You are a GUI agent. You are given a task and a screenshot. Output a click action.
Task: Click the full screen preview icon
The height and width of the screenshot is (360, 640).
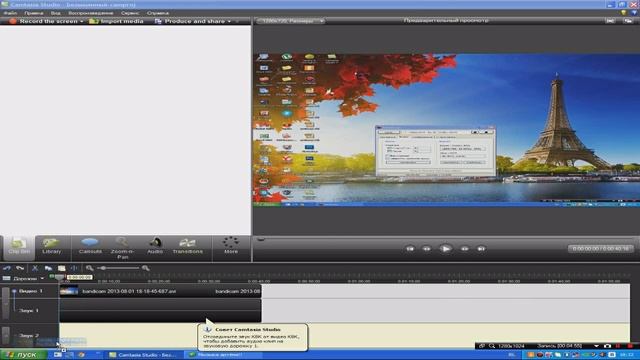click(x=610, y=21)
